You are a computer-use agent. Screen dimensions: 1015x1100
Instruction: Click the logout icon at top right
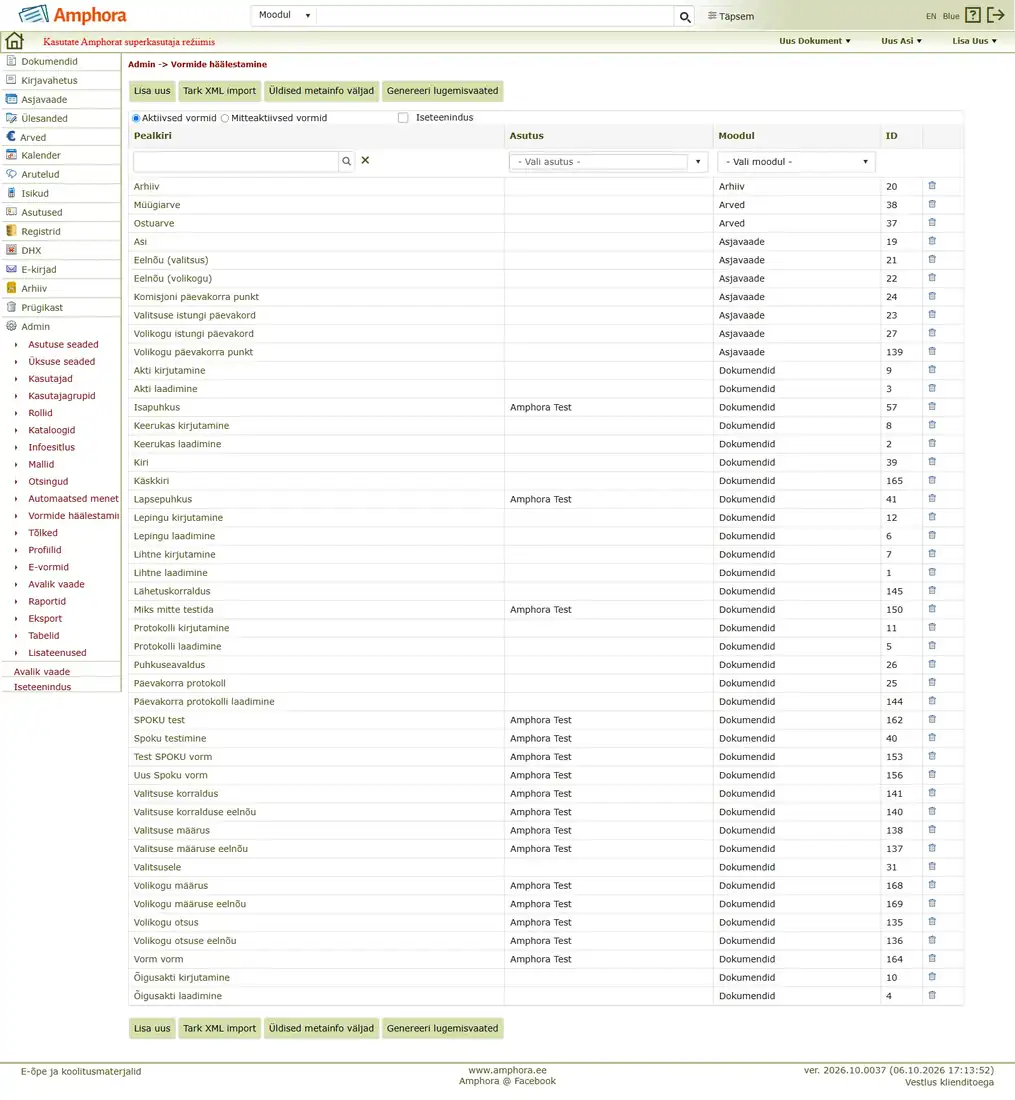point(995,15)
